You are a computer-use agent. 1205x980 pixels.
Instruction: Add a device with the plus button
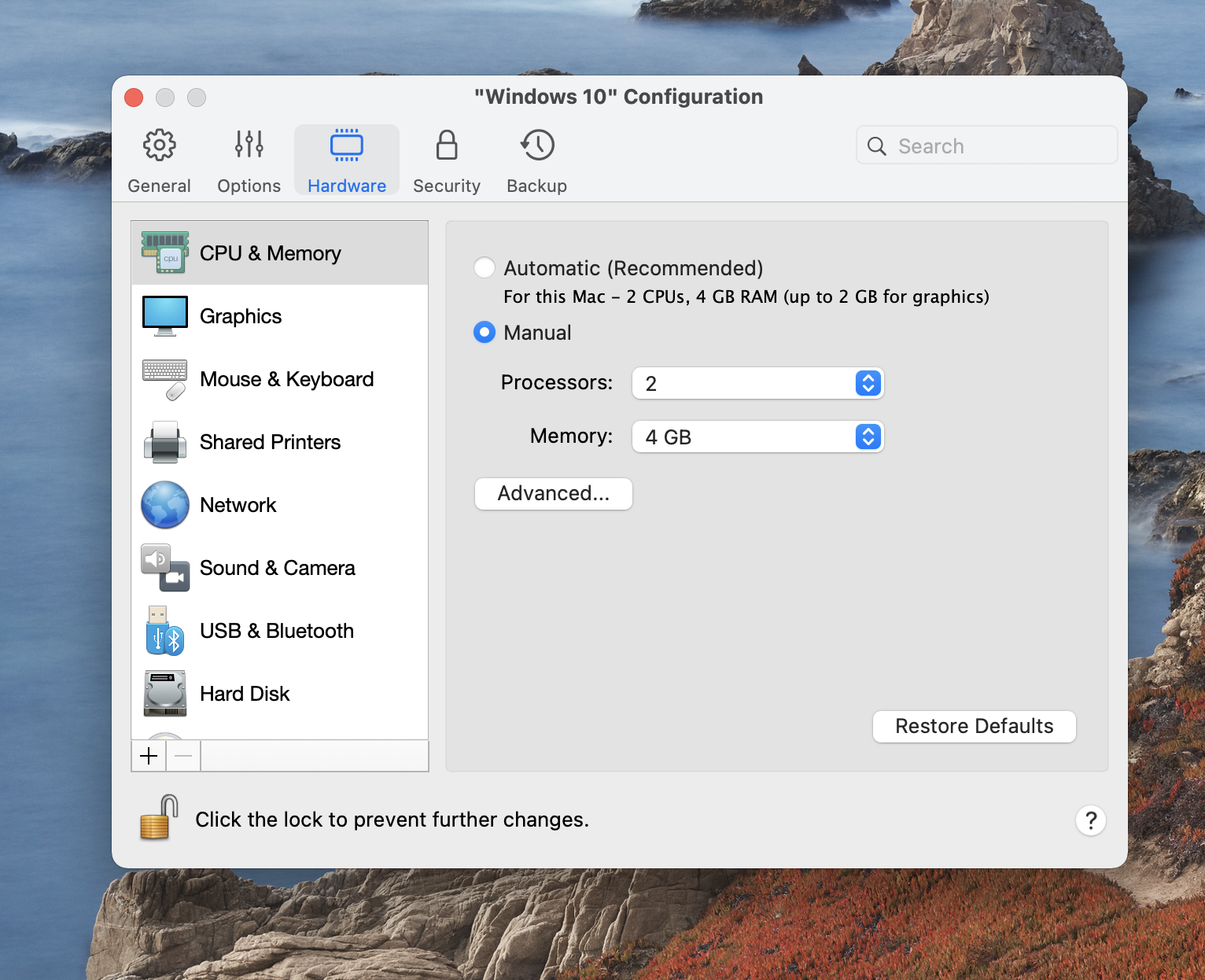(149, 756)
